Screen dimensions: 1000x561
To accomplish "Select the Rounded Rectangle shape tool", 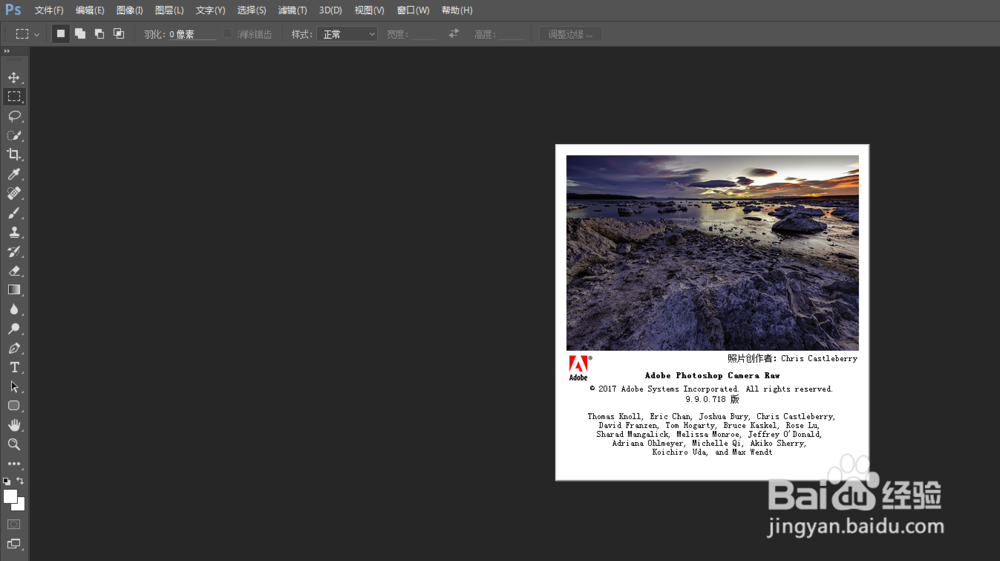I will click(14, 406).
